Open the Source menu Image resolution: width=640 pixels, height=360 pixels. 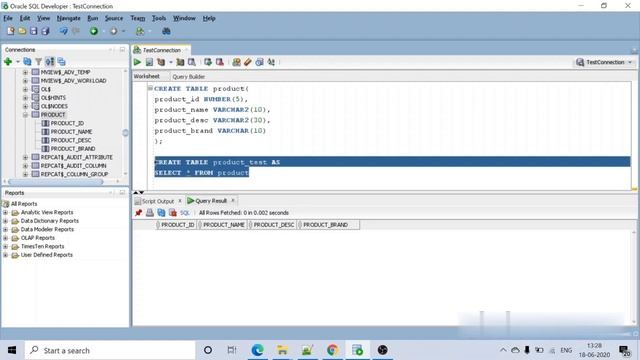tap(114, 18)
